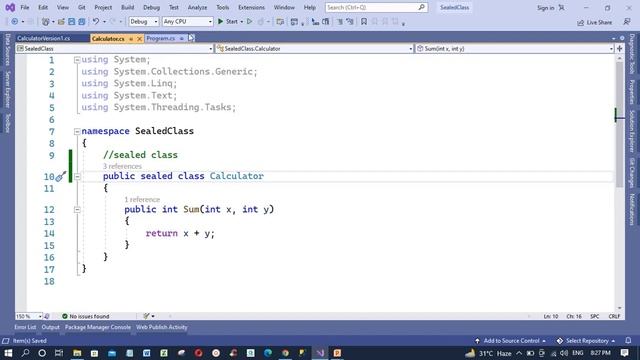640x360 pixels.
Task: Open the Project menu
Action: pyautogui.click(x=103, y=7)
